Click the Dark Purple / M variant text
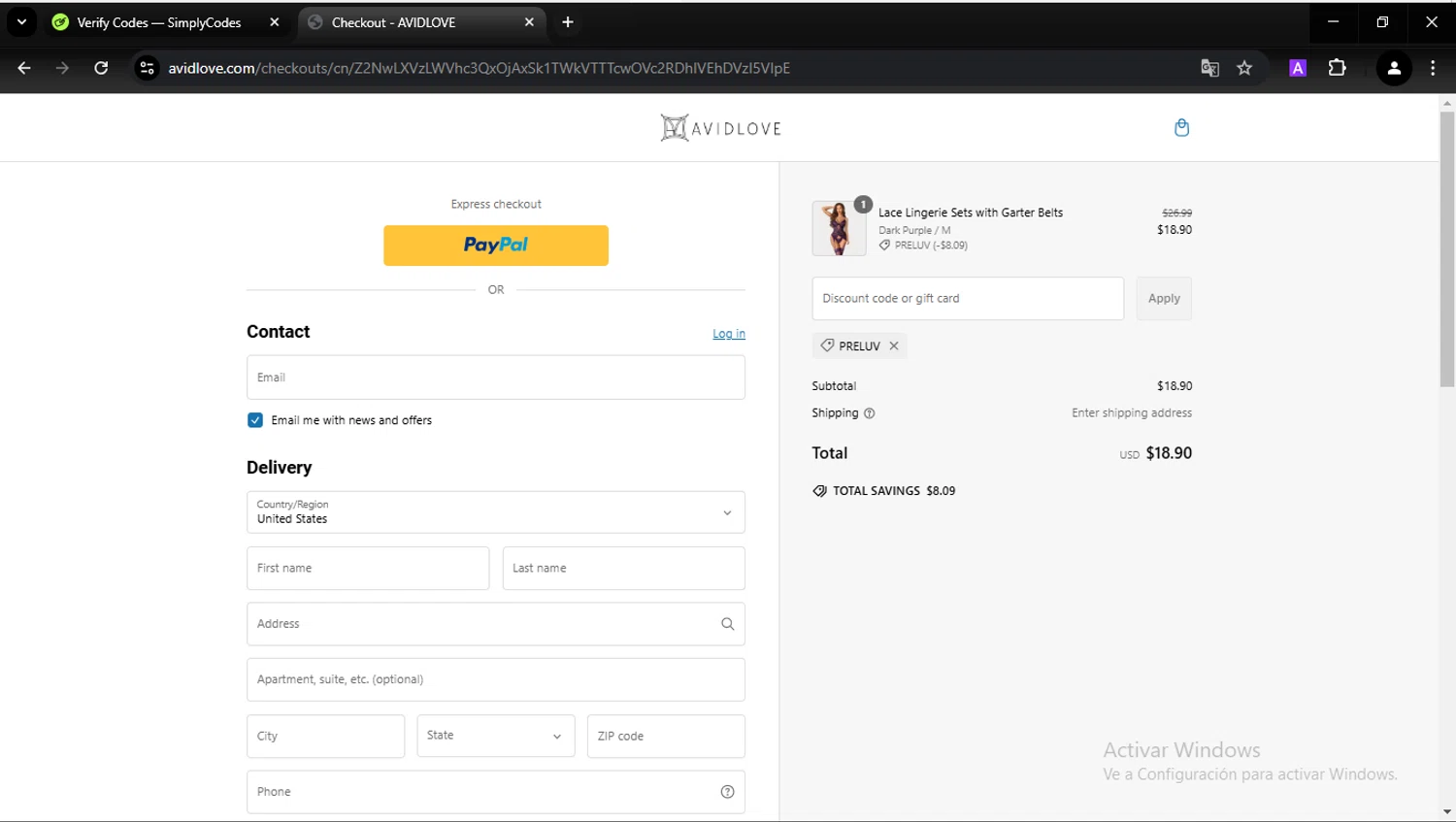The image size is (1456, 822). (914, 231)
